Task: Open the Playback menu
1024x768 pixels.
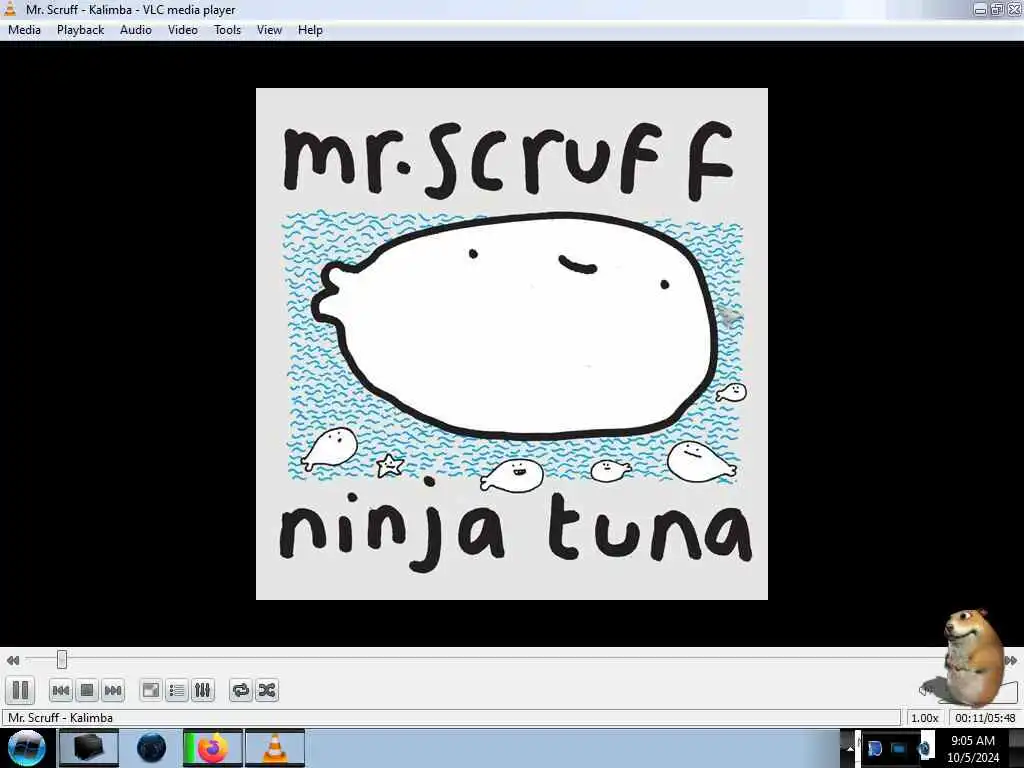Action: 80,30
